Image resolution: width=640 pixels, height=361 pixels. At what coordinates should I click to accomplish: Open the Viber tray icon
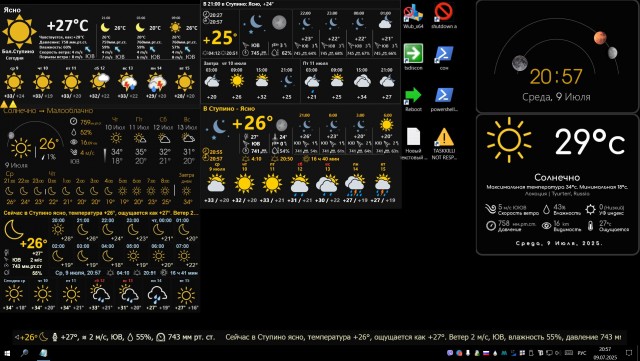tap(450, 353)
